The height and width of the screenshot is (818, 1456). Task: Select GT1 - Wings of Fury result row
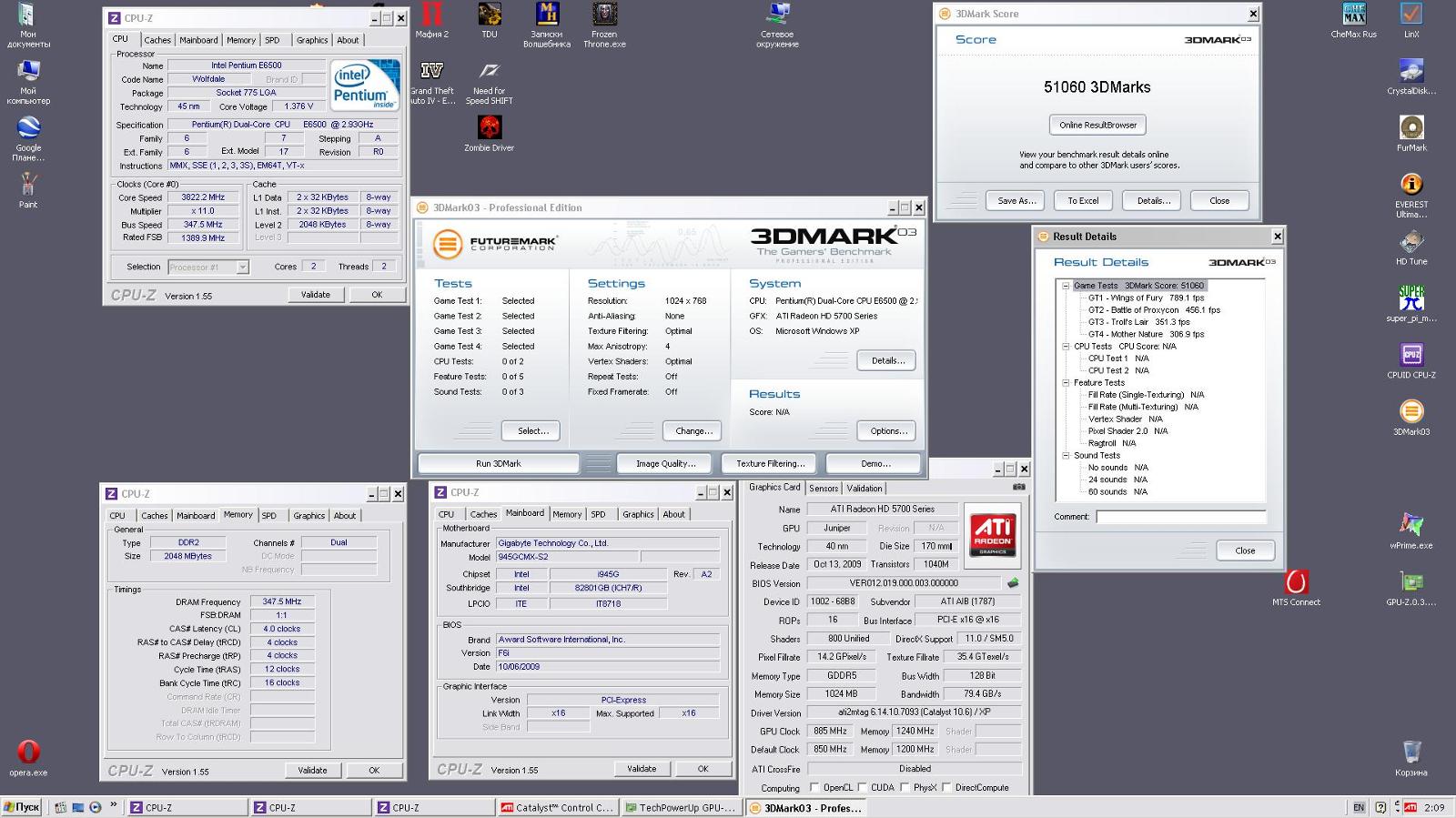pos(1146,298)
